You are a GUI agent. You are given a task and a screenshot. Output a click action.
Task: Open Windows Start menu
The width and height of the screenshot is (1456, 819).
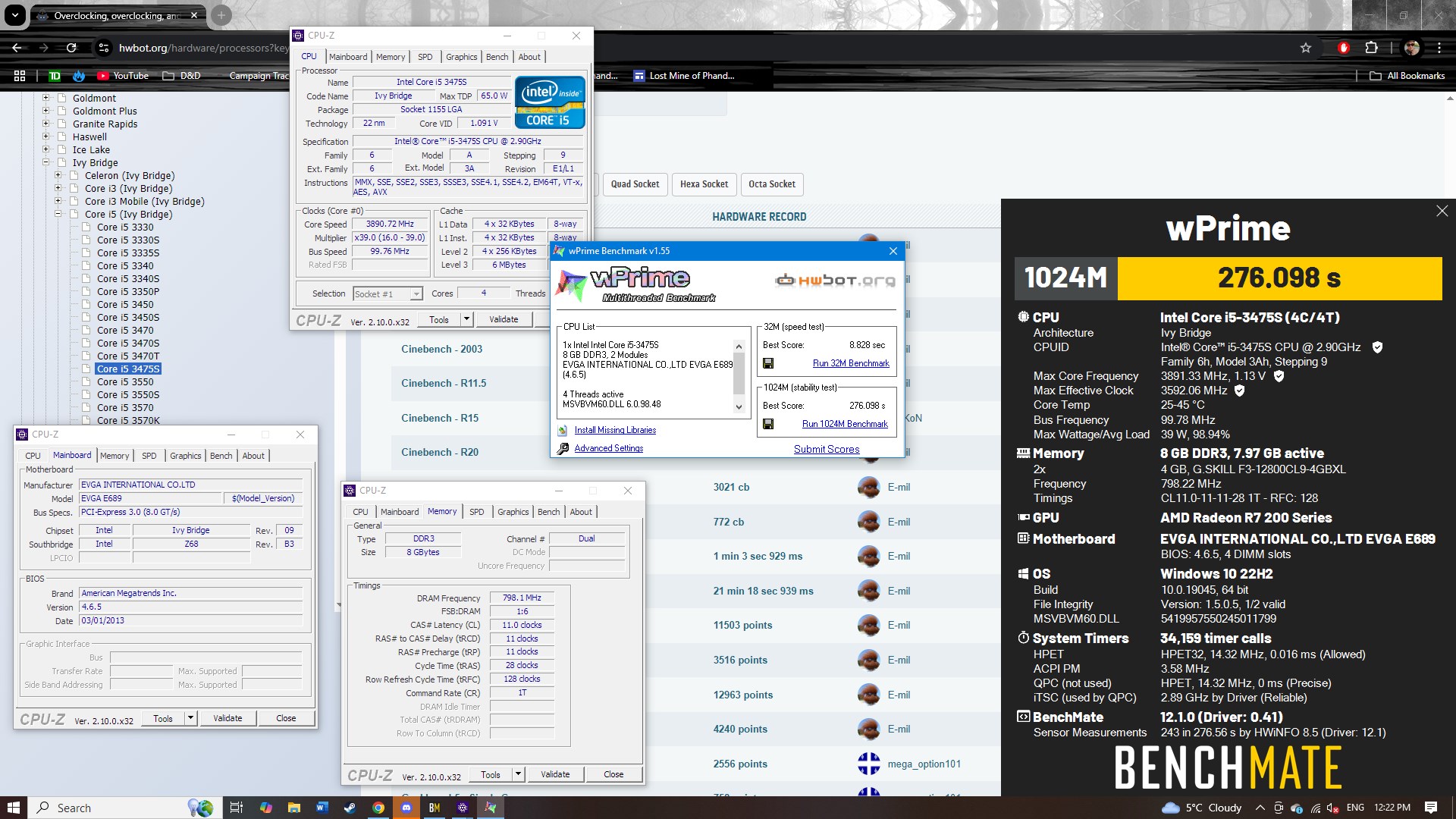(13, 808)
